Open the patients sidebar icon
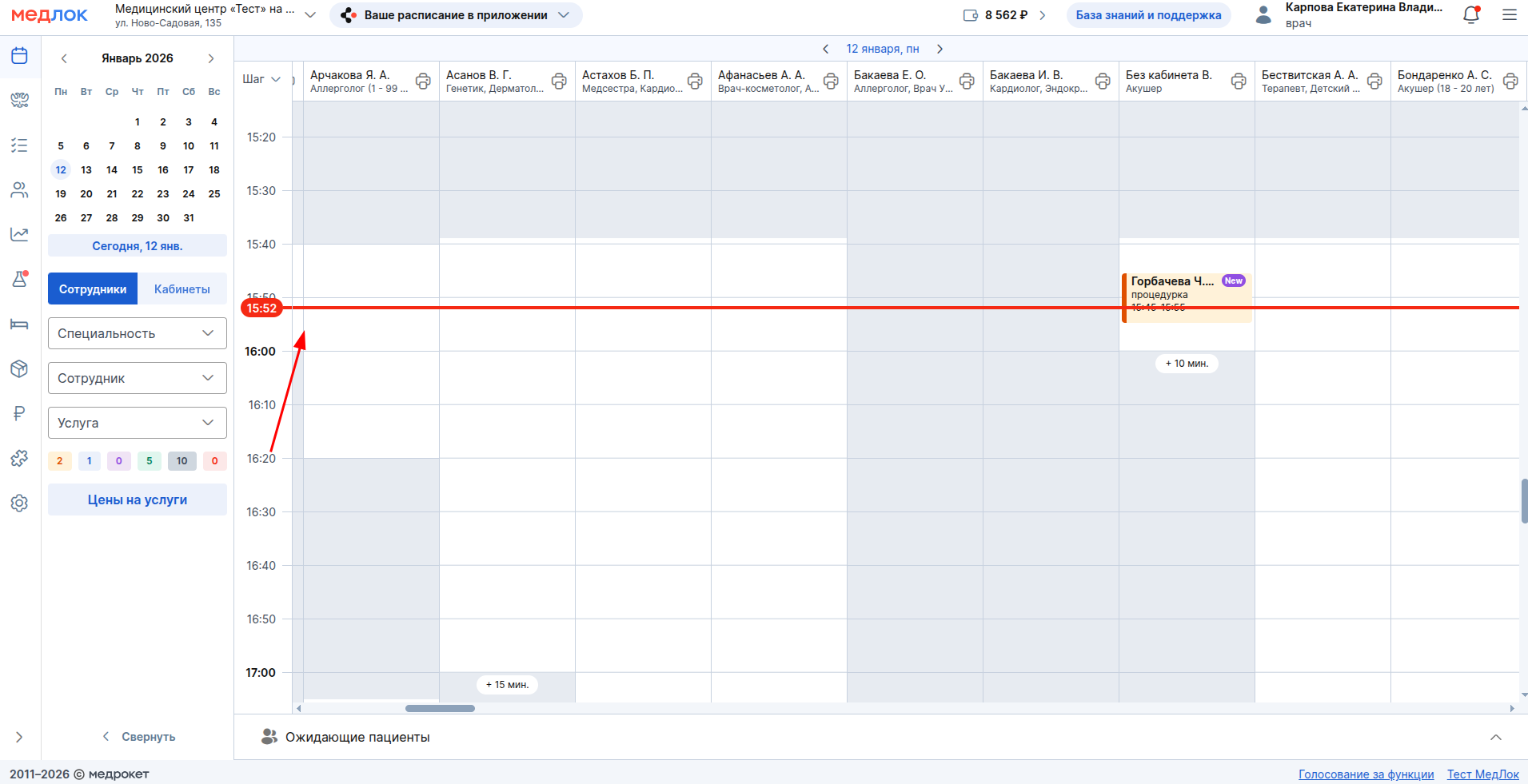 click(20, 190)
